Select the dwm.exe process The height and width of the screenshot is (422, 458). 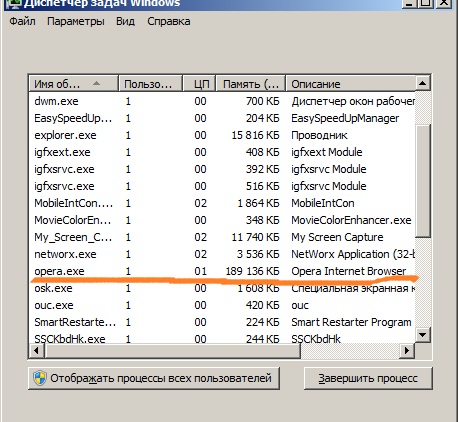point(222,101)
